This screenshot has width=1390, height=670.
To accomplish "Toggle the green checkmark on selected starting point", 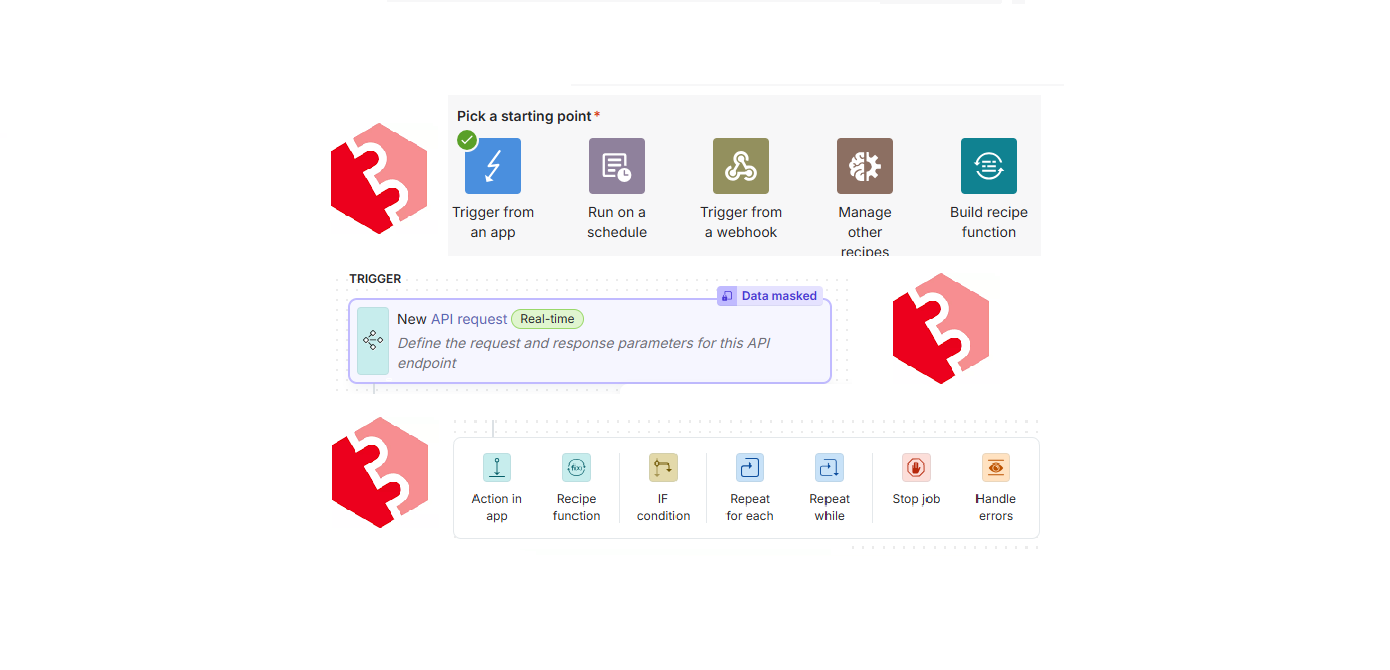I will pyautogui.click(x=466, y=140).
